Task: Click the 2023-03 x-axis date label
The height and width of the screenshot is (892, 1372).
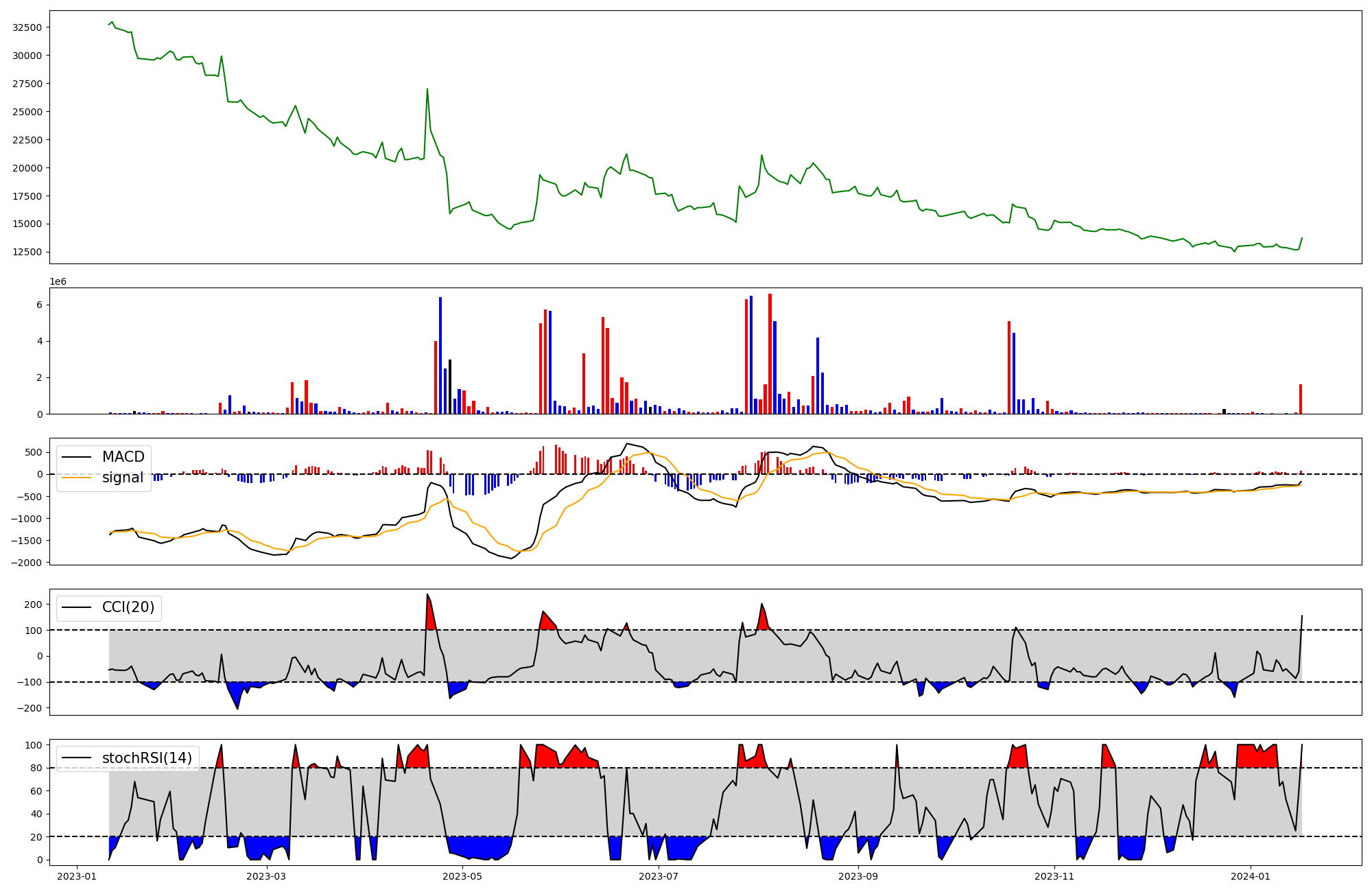Action: point(265,876)
